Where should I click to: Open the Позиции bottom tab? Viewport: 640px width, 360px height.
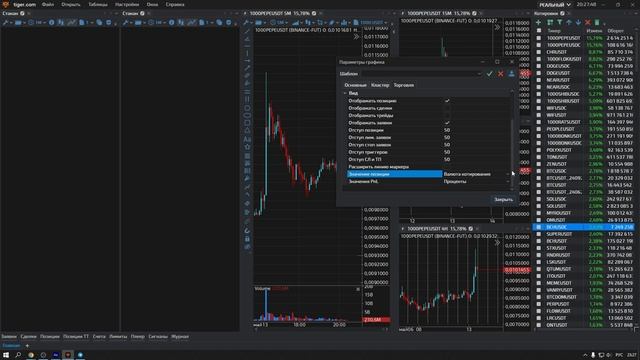[x=50, y=337]
